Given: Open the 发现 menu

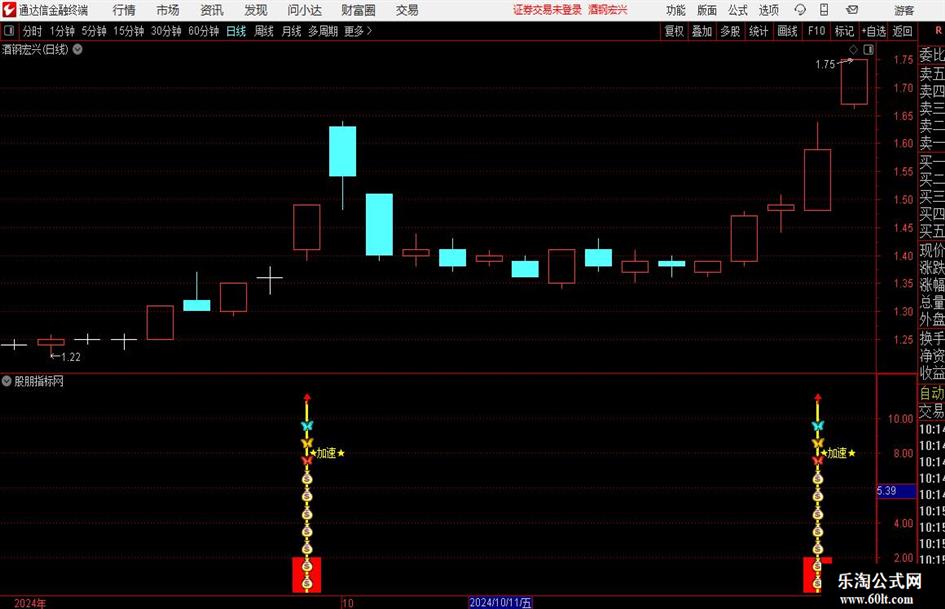Looking at the screenshot, I should point(256,10).
